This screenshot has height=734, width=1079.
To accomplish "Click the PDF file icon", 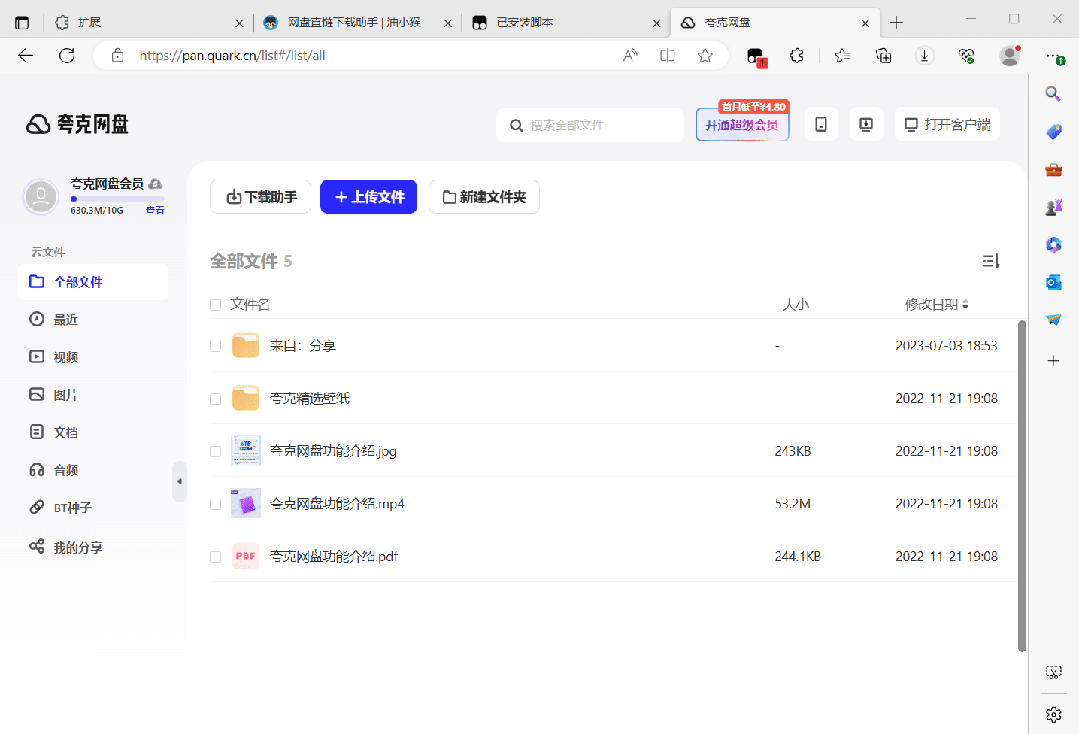I will (x=246, y=556).
